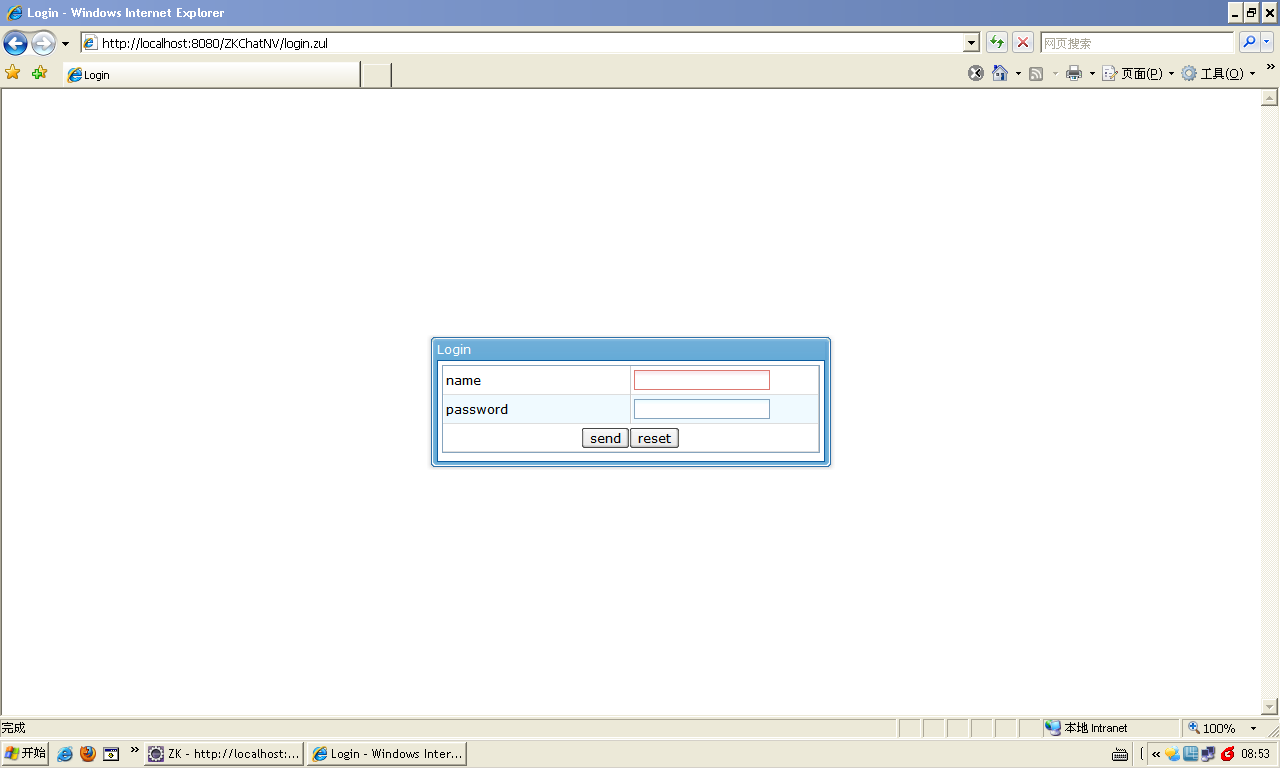Expand the feeds dropdown arrow
1280x768 pixels.
[x=1055, y=74]
